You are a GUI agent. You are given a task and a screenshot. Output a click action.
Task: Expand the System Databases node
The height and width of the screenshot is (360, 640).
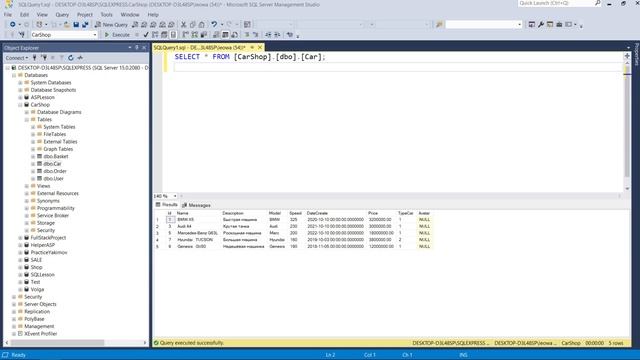tap(20, 83)
